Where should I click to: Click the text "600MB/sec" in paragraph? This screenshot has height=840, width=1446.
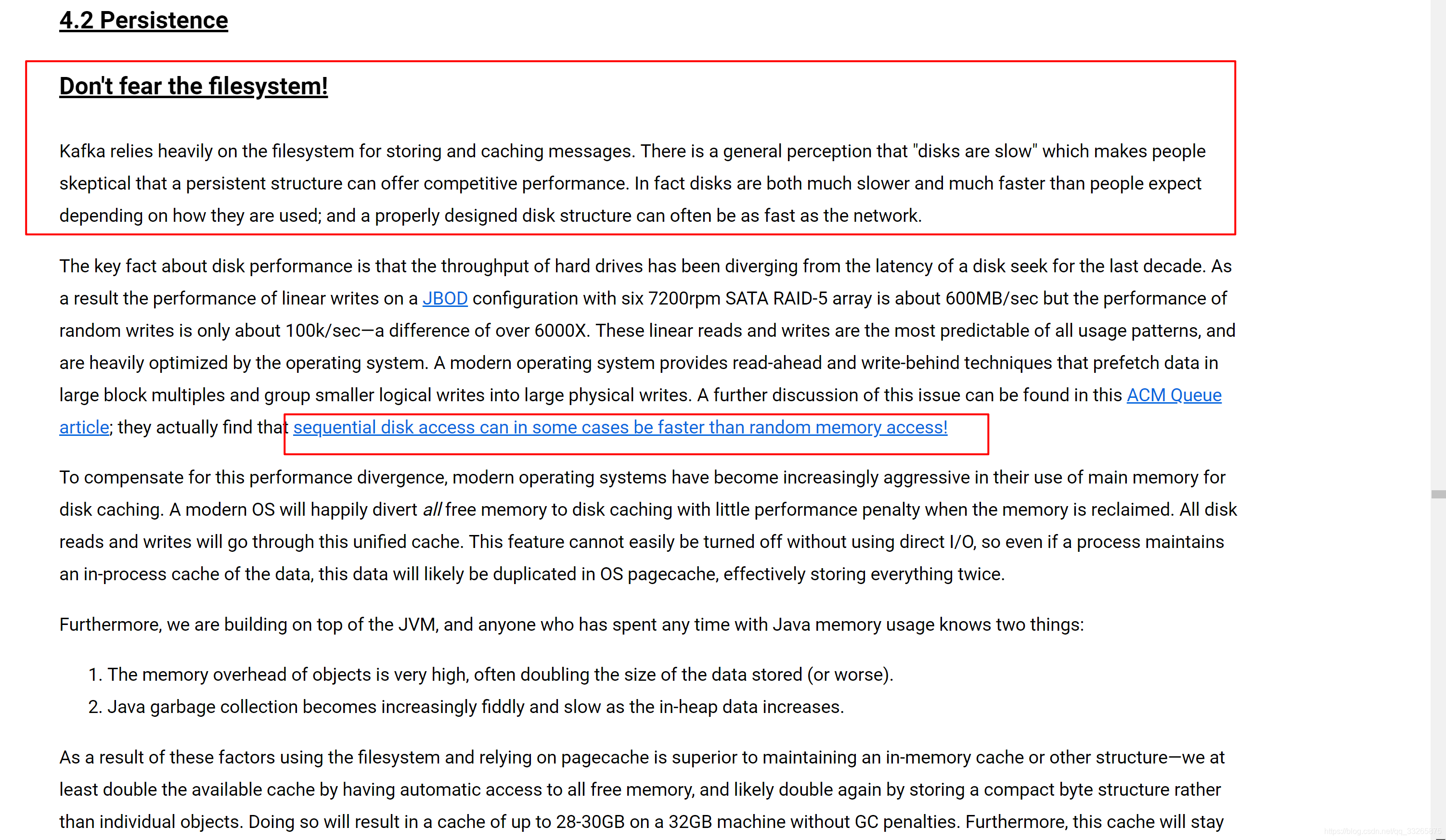pyautogui.click(x=991, y=299)
